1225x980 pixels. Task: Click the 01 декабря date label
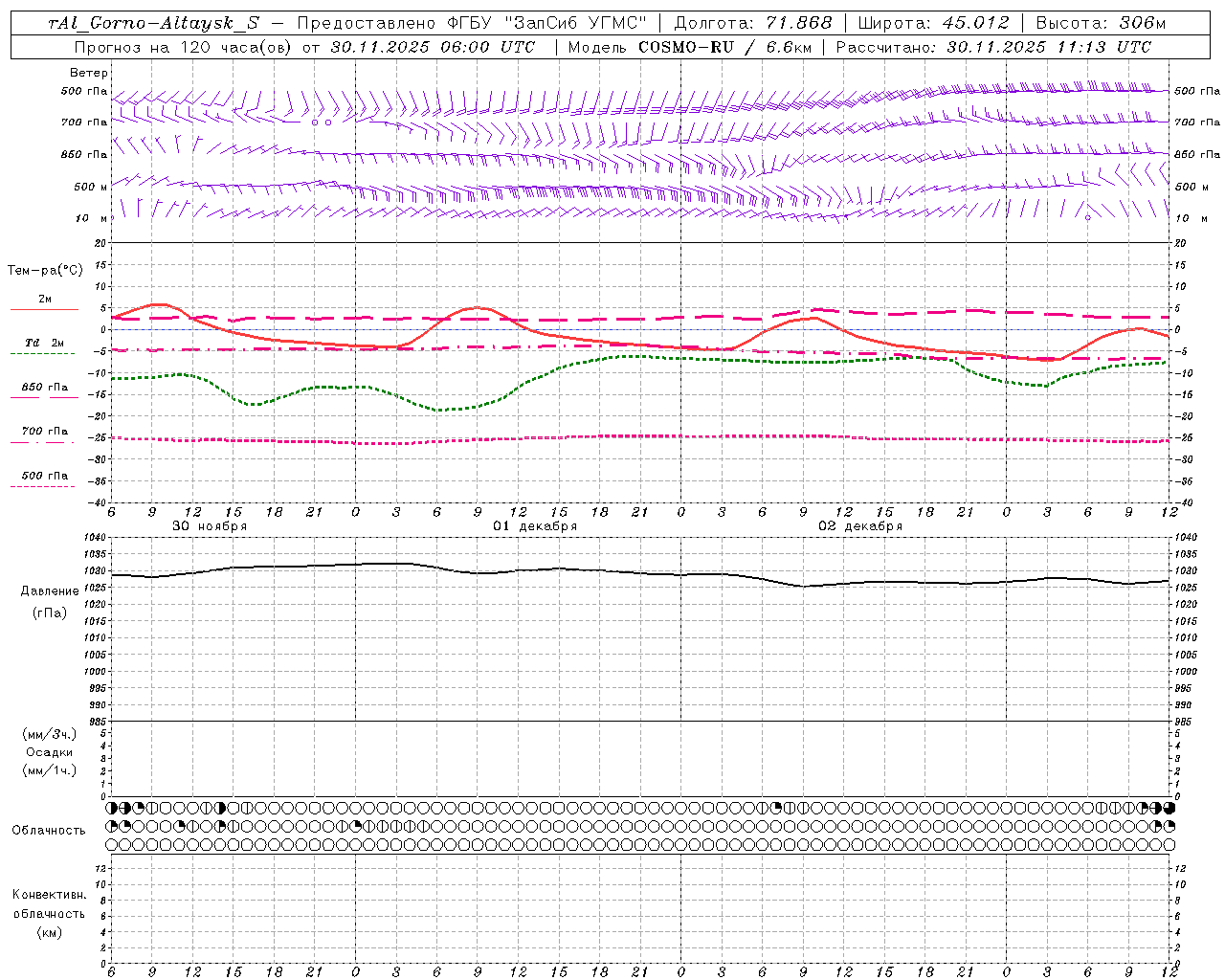point(535,526)
